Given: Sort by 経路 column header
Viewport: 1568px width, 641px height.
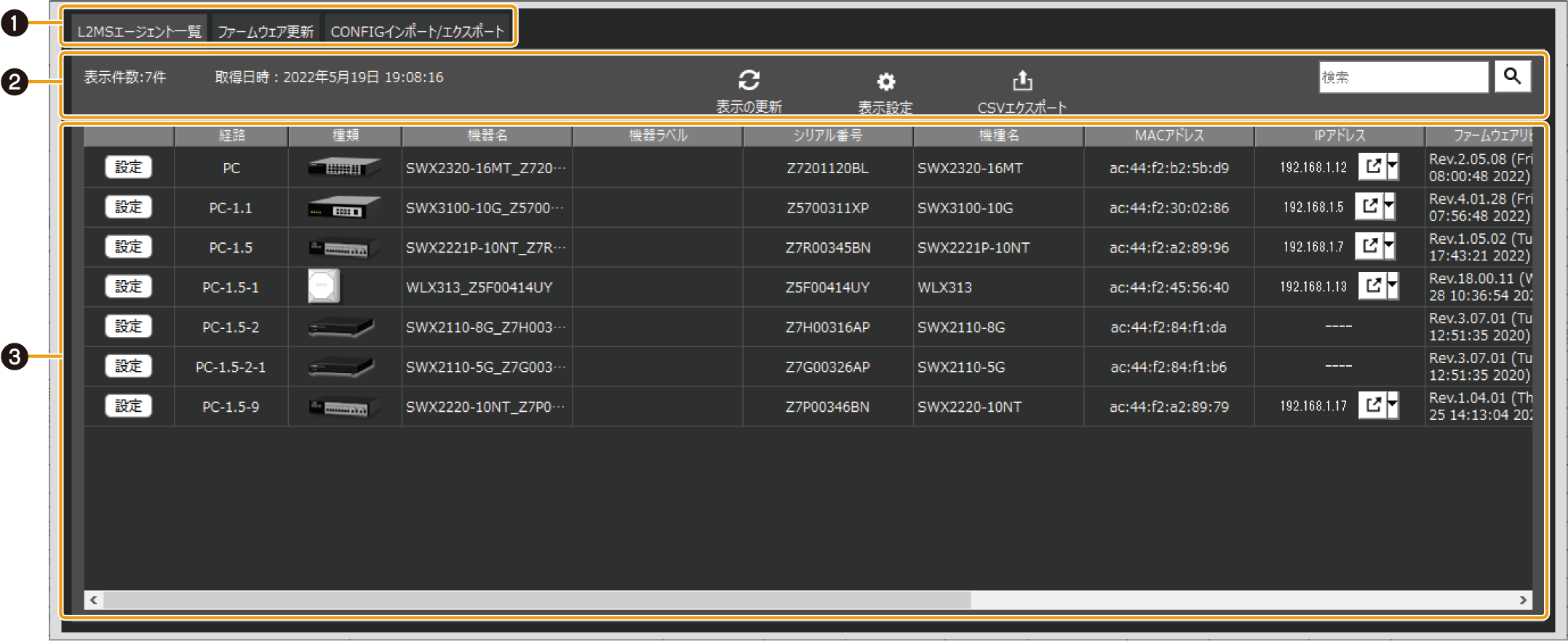Looking at the screenshot, I should tap(231, 135).
